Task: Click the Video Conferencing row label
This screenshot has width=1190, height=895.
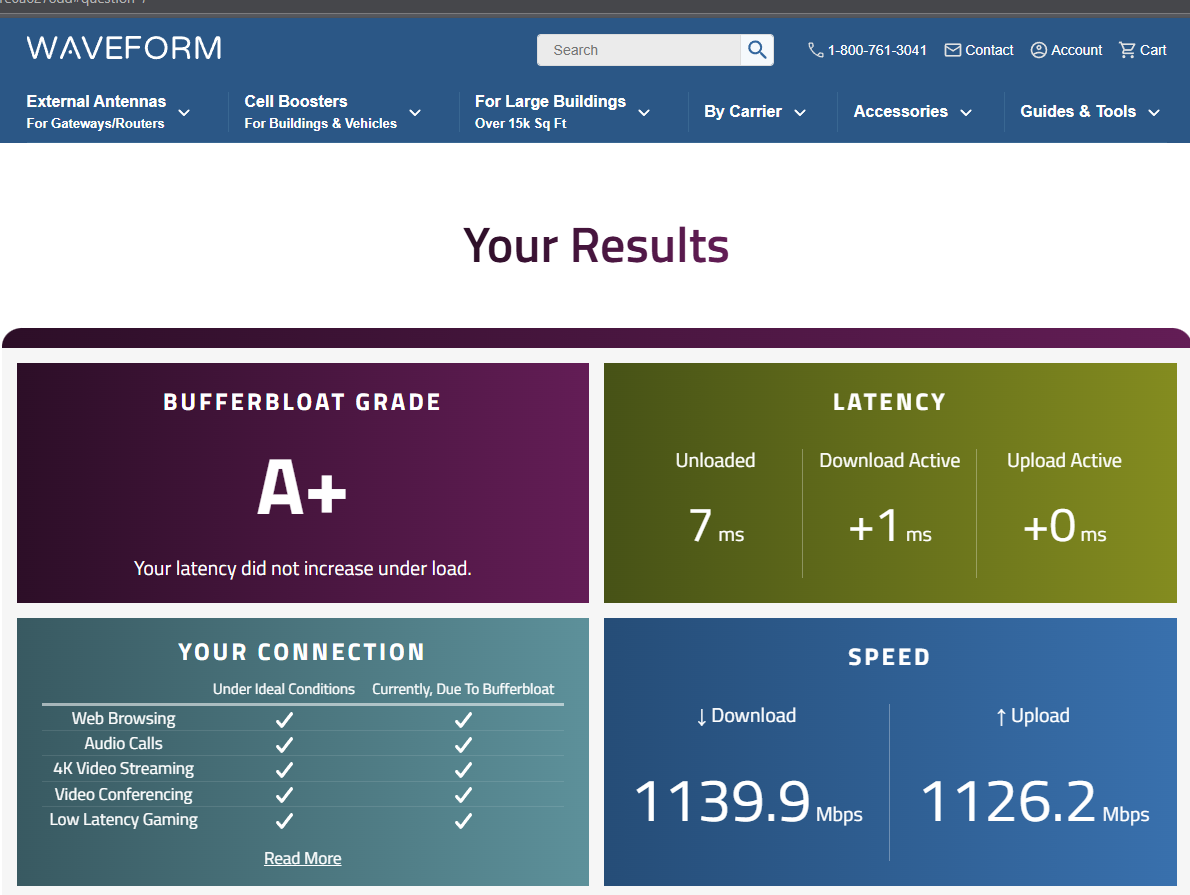Action: tap(124, 794)
